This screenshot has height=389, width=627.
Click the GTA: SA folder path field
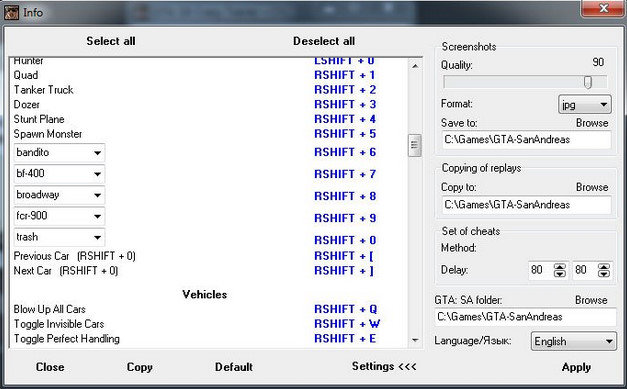pos(525,317)
